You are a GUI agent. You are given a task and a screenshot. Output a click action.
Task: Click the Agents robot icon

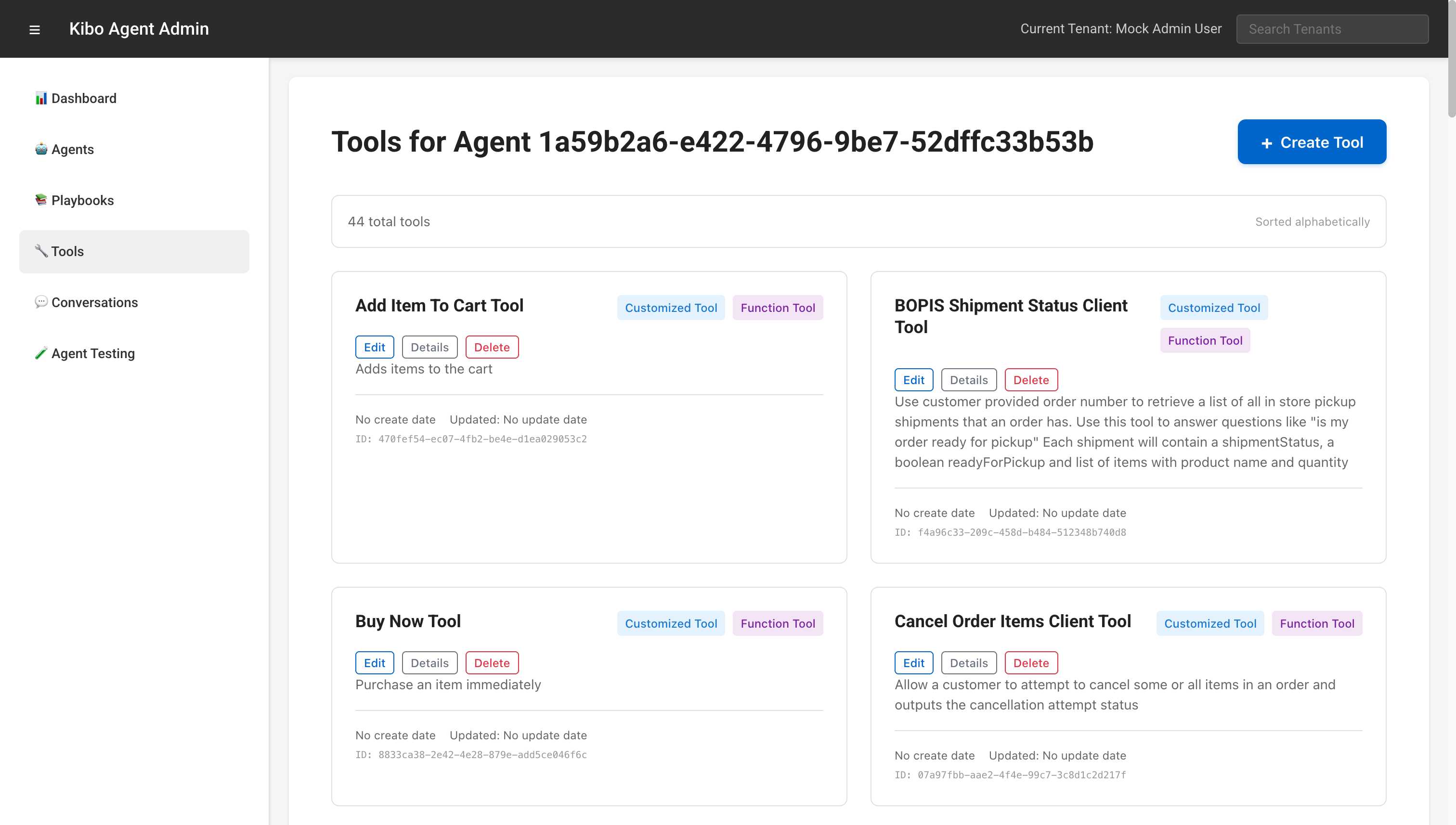coord(41,150)
